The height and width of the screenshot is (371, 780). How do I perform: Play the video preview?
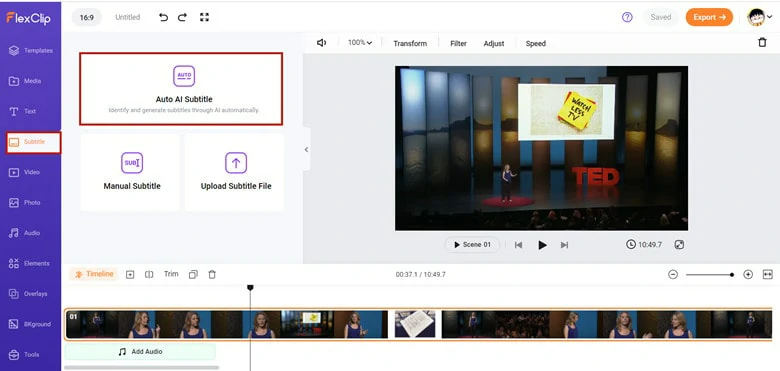click(542, 245)
